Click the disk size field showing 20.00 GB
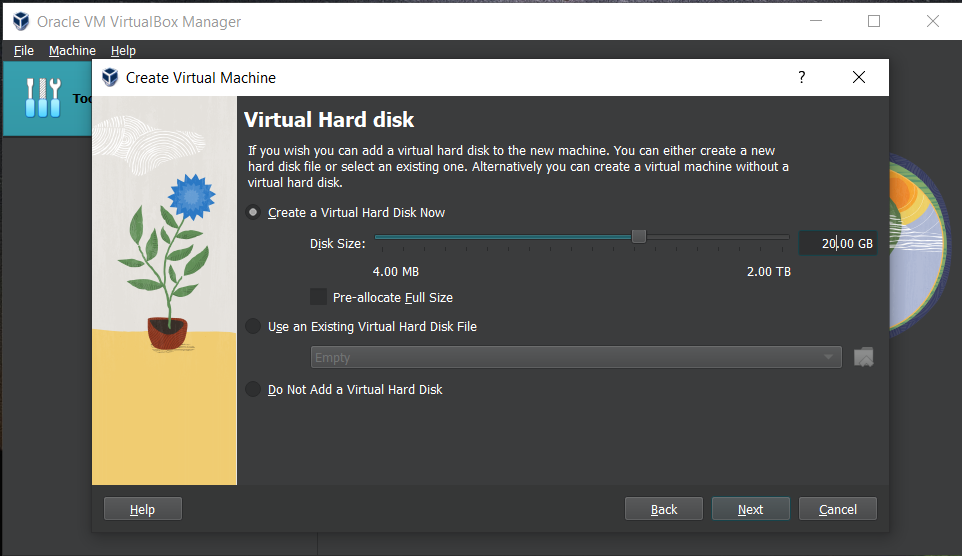Image resolution: width=962 pixels, height=556 pixels. [838, 243]
